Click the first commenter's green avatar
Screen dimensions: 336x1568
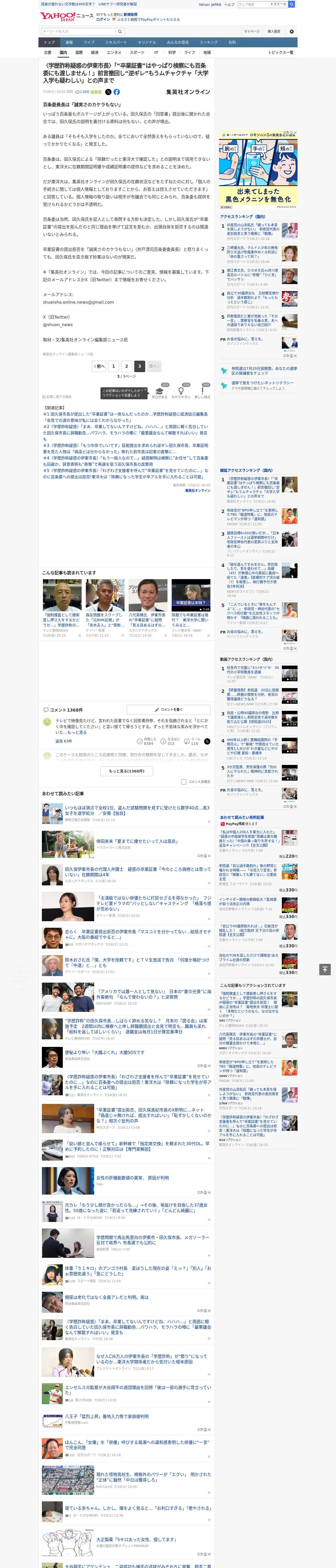47,722
